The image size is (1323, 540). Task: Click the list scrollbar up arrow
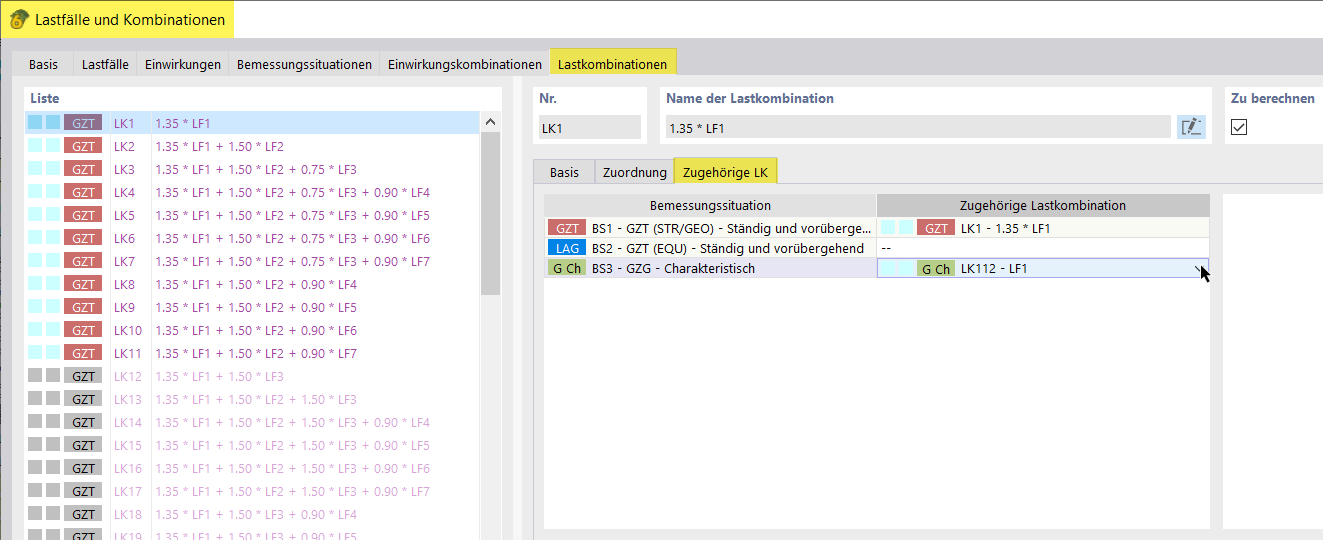(490, 122)
